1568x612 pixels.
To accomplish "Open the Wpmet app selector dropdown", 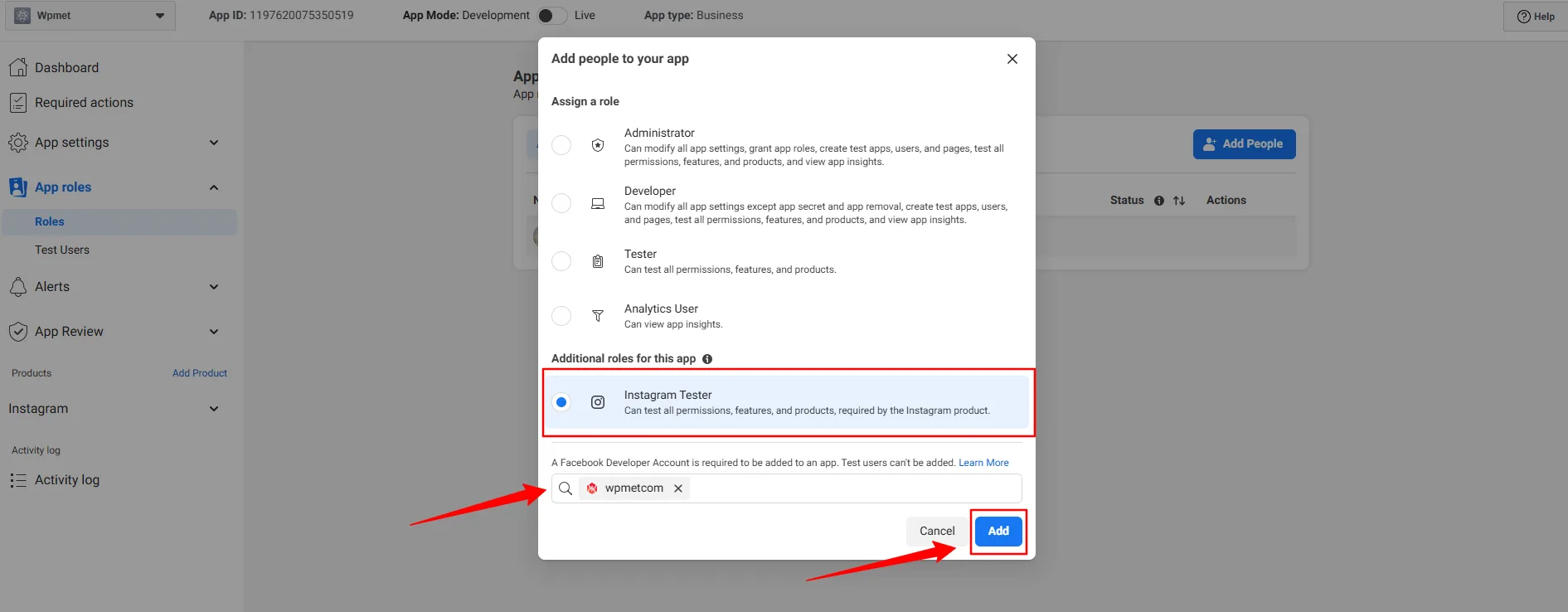I will [x=90, y=16].
